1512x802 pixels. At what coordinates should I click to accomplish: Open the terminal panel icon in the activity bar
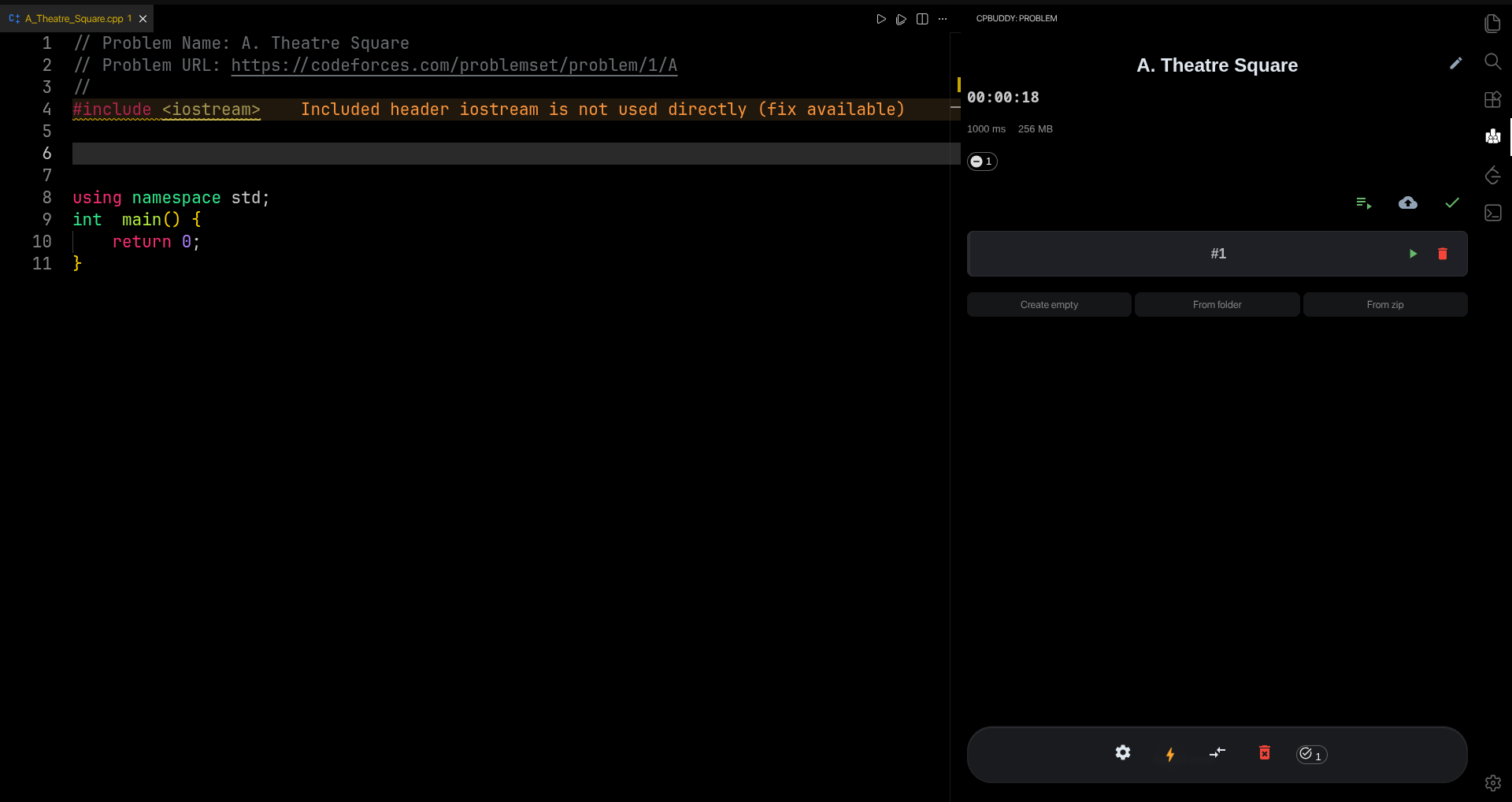pos(1492,213)
